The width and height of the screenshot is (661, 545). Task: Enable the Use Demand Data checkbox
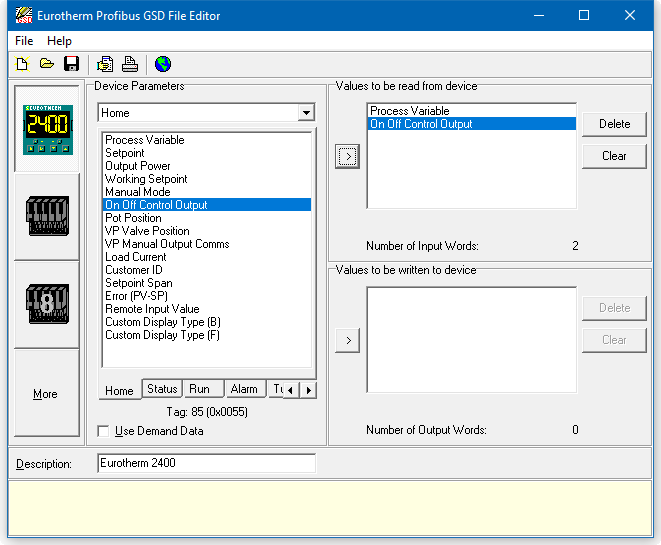[103, 431]
